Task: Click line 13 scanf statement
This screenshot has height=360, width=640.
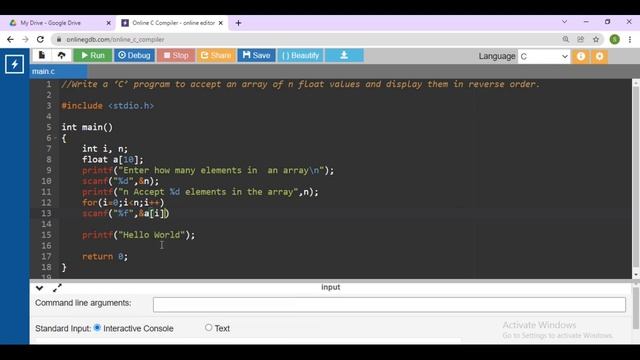Action: [x=126, y=213]
